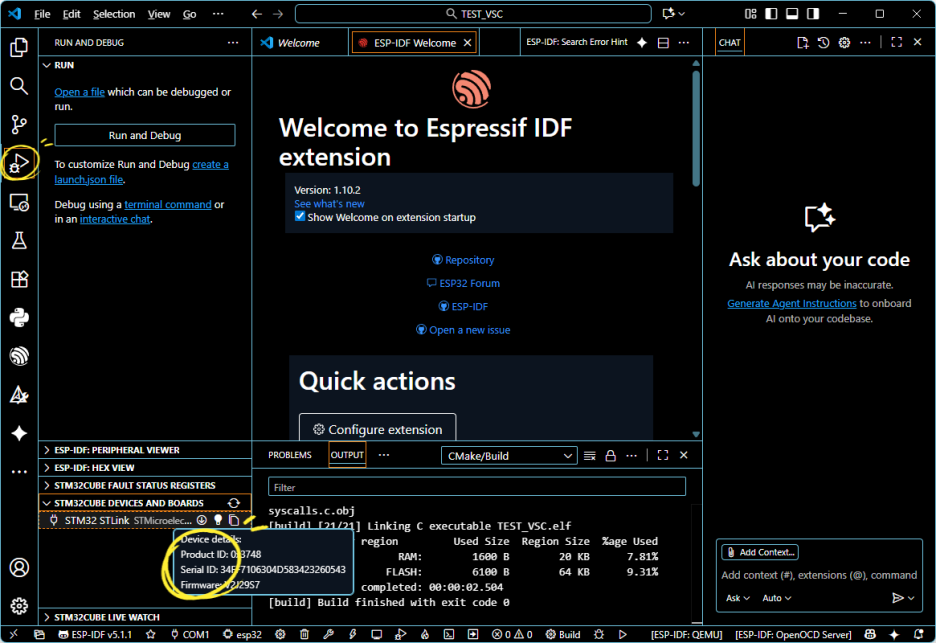Toggle bottom panel visibility
The image size is (936, 643).
(792, 14)
